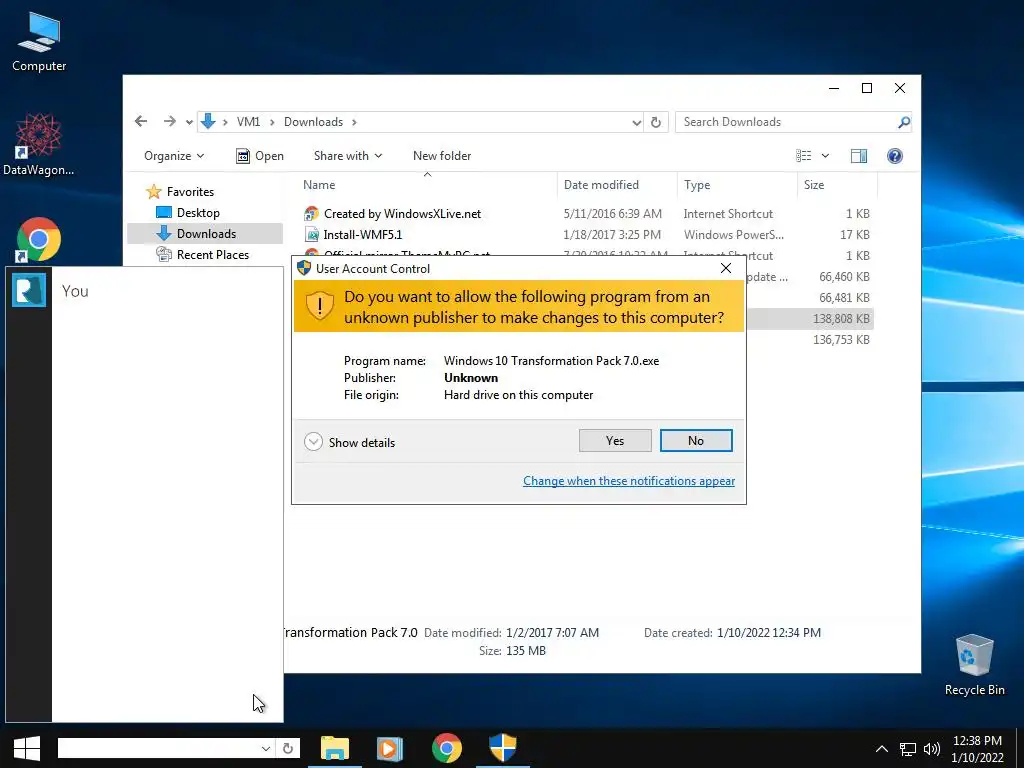Click Open in Explorer toolbar
The width and height of the screenshot is (1024, 768).
260,155
